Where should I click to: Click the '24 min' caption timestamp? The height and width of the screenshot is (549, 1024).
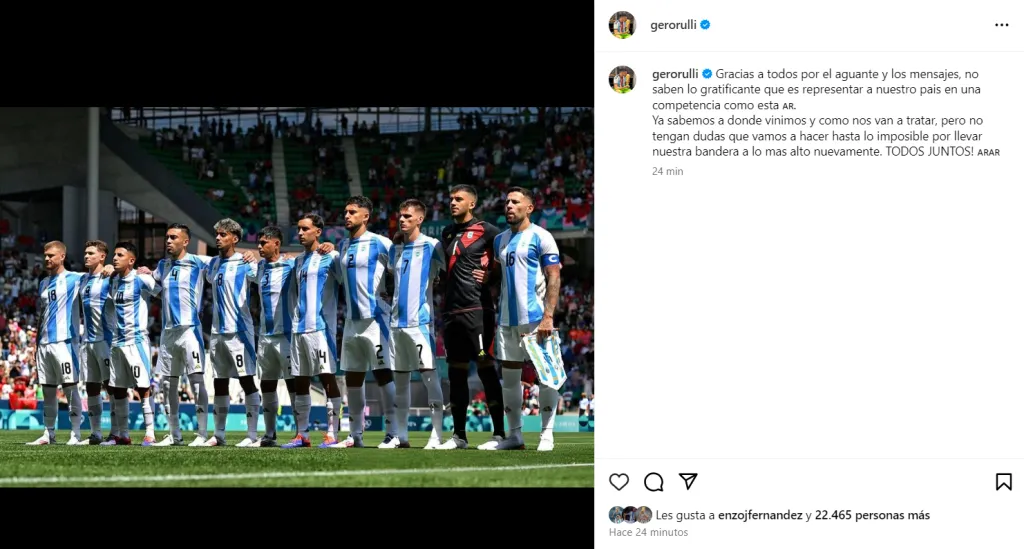(x=667, y=171)
